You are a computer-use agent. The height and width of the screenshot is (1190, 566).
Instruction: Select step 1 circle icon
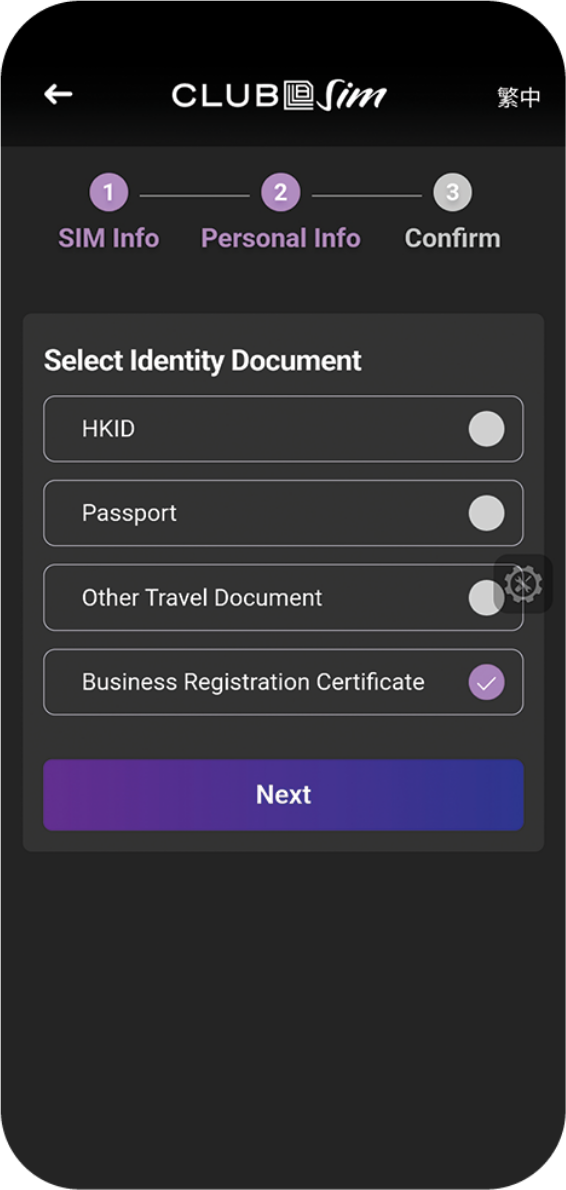[x=108, y=193]
